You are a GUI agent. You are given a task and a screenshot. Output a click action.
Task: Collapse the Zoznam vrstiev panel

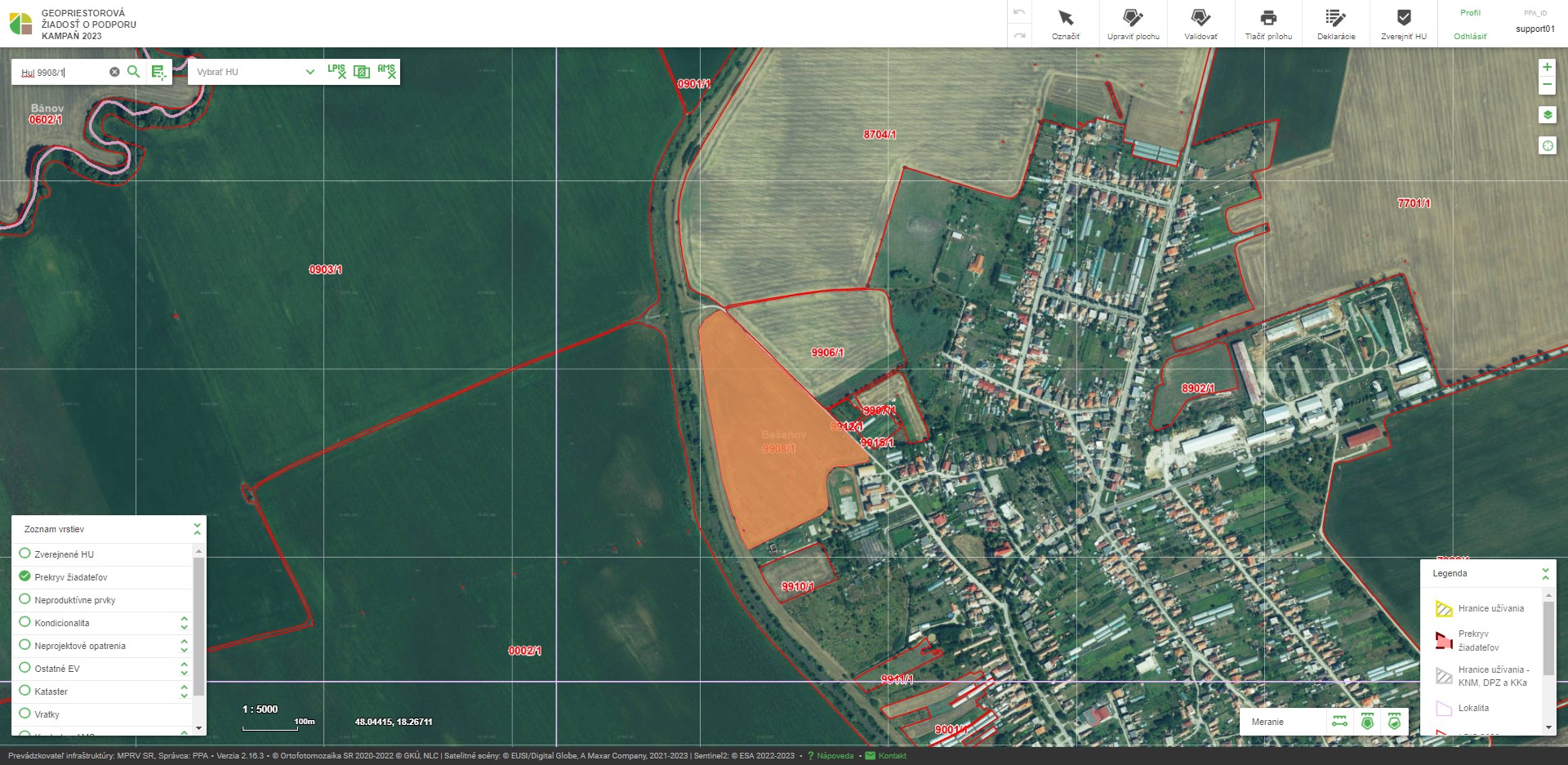[x=197, y=529]
